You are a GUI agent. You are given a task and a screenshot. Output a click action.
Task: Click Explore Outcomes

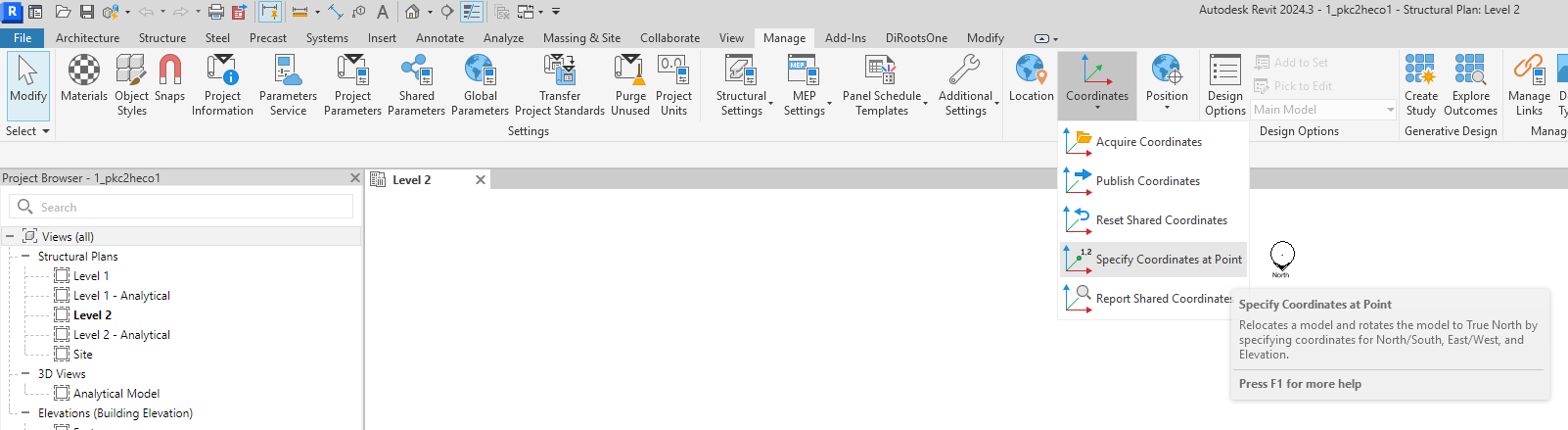click(1470, 85)
